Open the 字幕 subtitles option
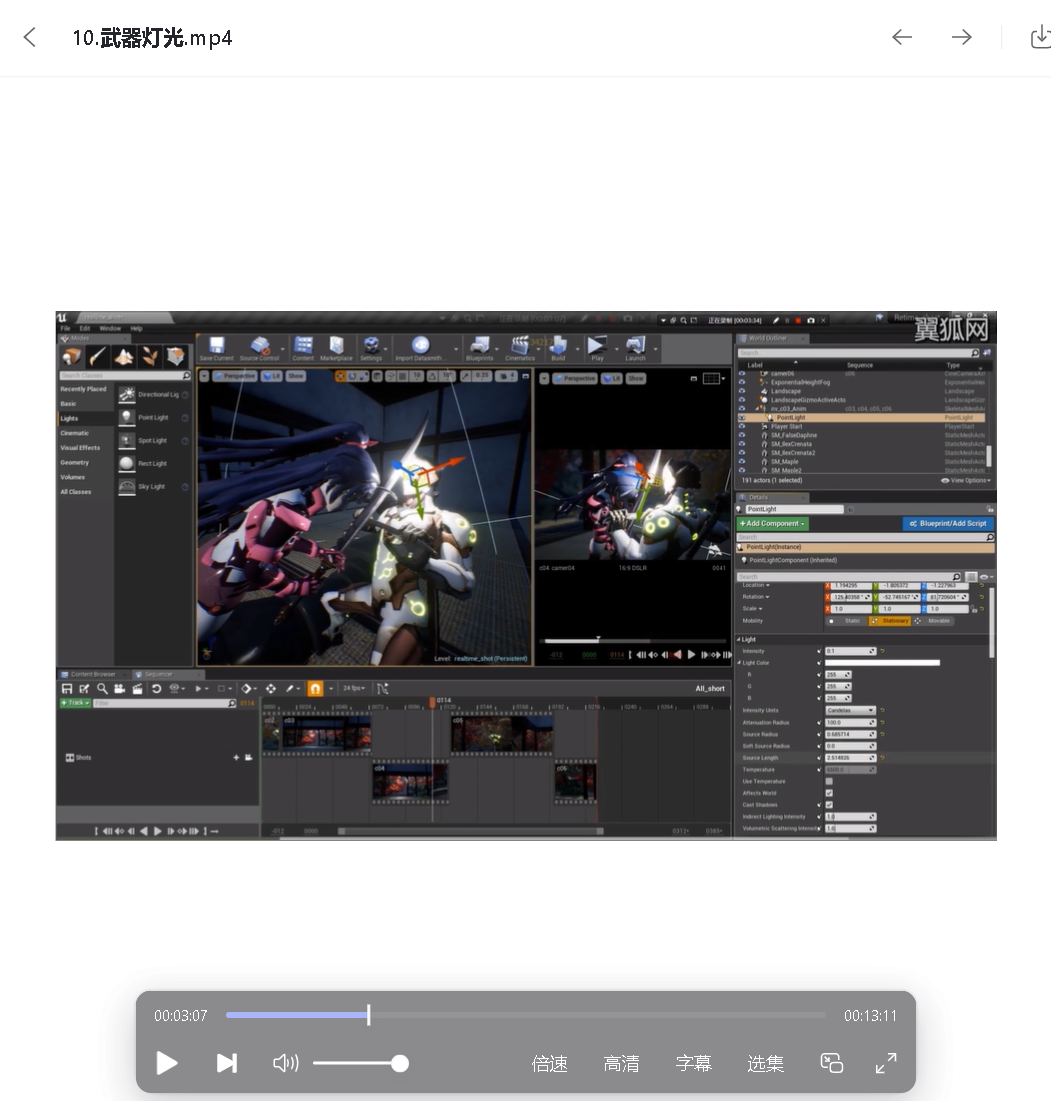The image size is (1051, 1101). coord(694,1064)
